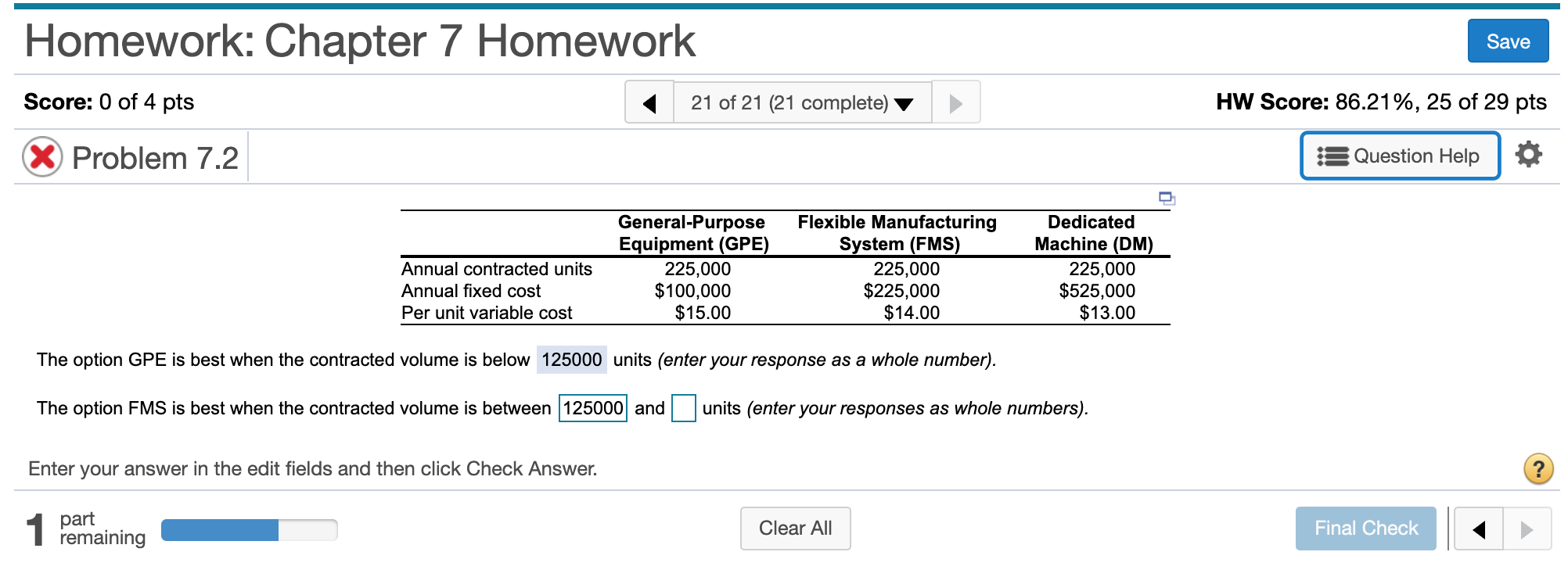Click the forward arrow beside question selector

tap(955, 102)
